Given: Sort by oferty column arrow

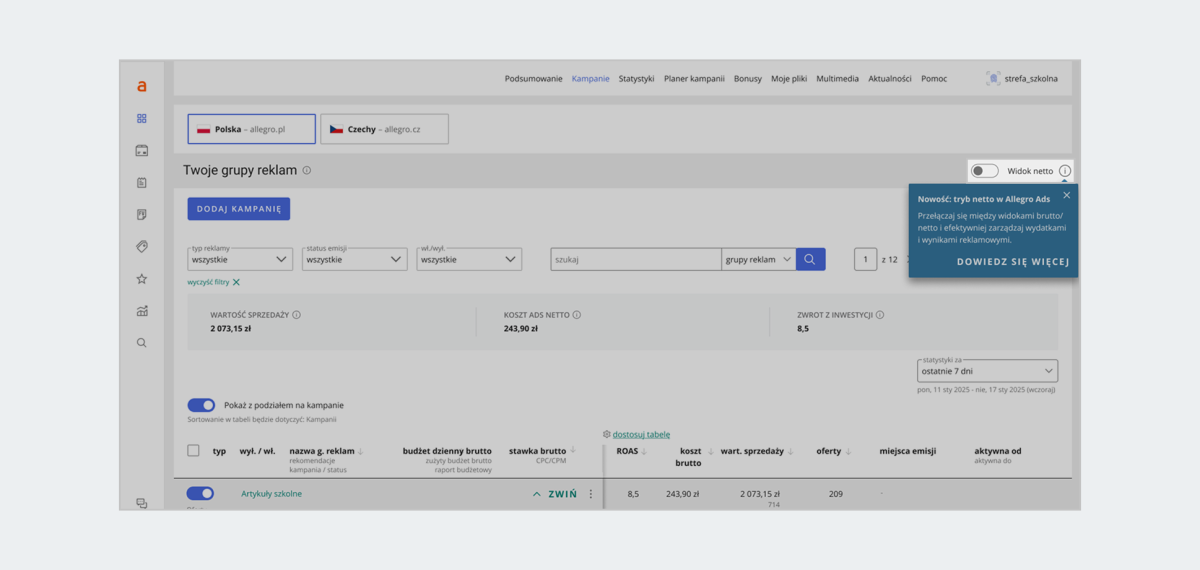Looking at the screenshot, I should tap(848, 451).
